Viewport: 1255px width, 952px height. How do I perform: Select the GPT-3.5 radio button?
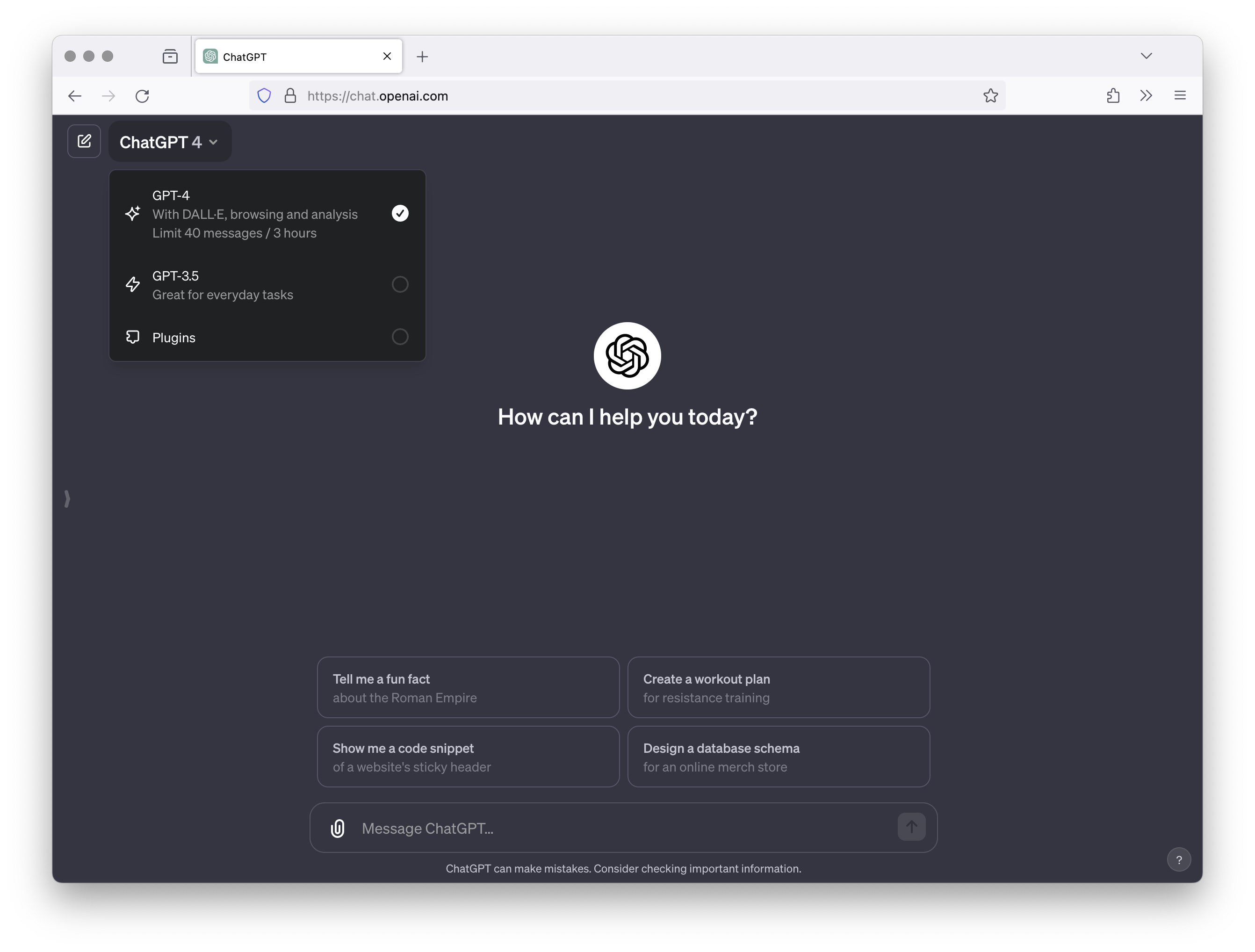tap(400, 284)
